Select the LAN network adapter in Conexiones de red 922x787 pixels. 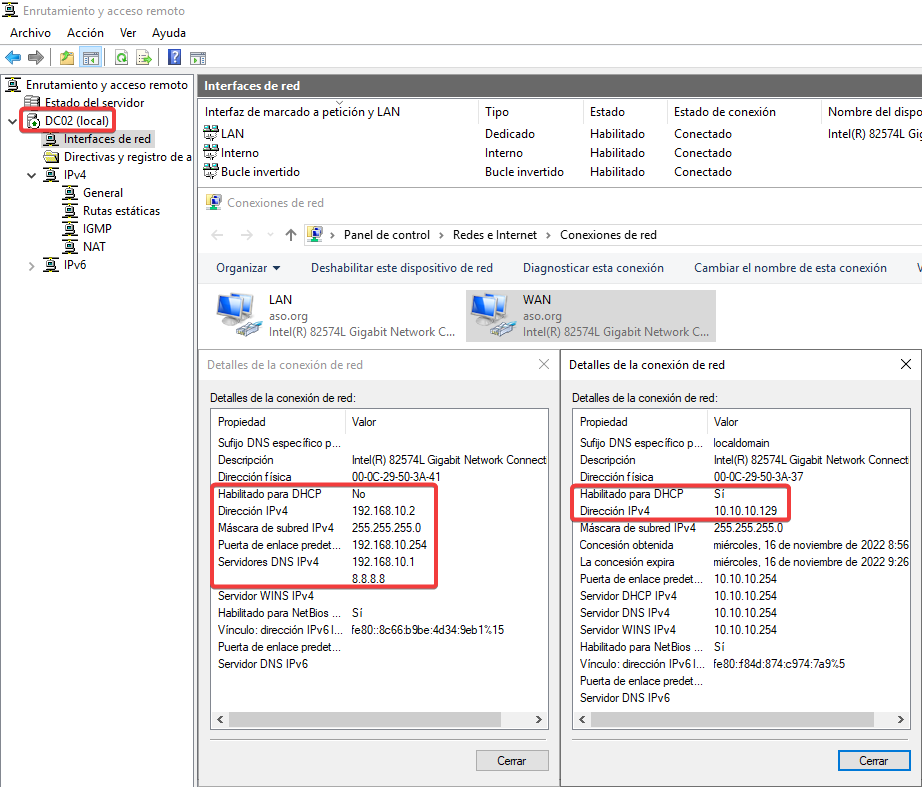click(236, 313)
